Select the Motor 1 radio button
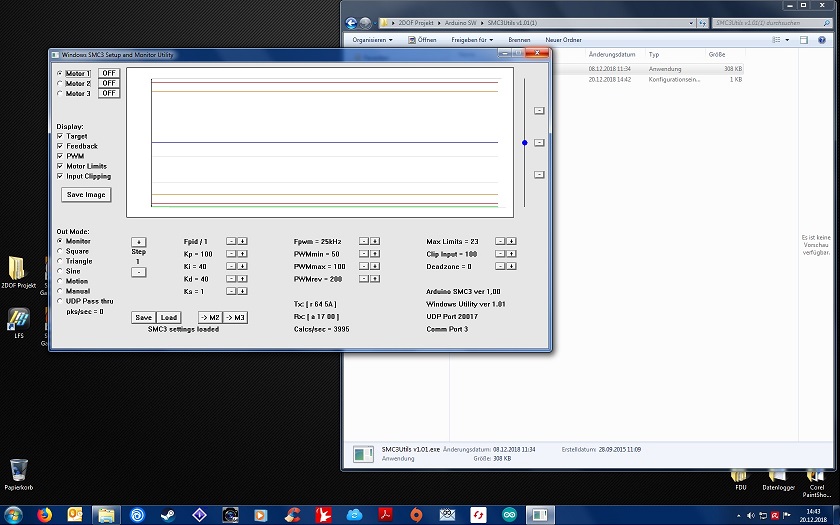 pos(60,73)
